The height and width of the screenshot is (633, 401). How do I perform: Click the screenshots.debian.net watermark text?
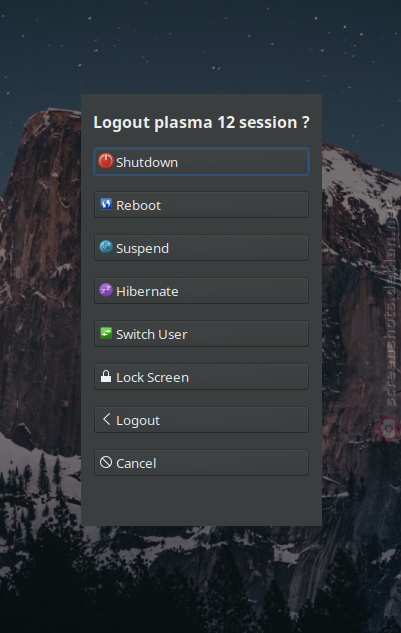pos(390,306)
